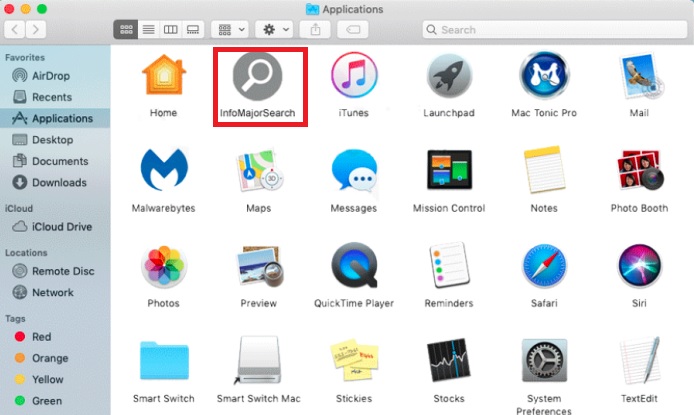This screenshot has height=415, width=694.
Task: Filter by the Green tag
Action: click(55, 401)
